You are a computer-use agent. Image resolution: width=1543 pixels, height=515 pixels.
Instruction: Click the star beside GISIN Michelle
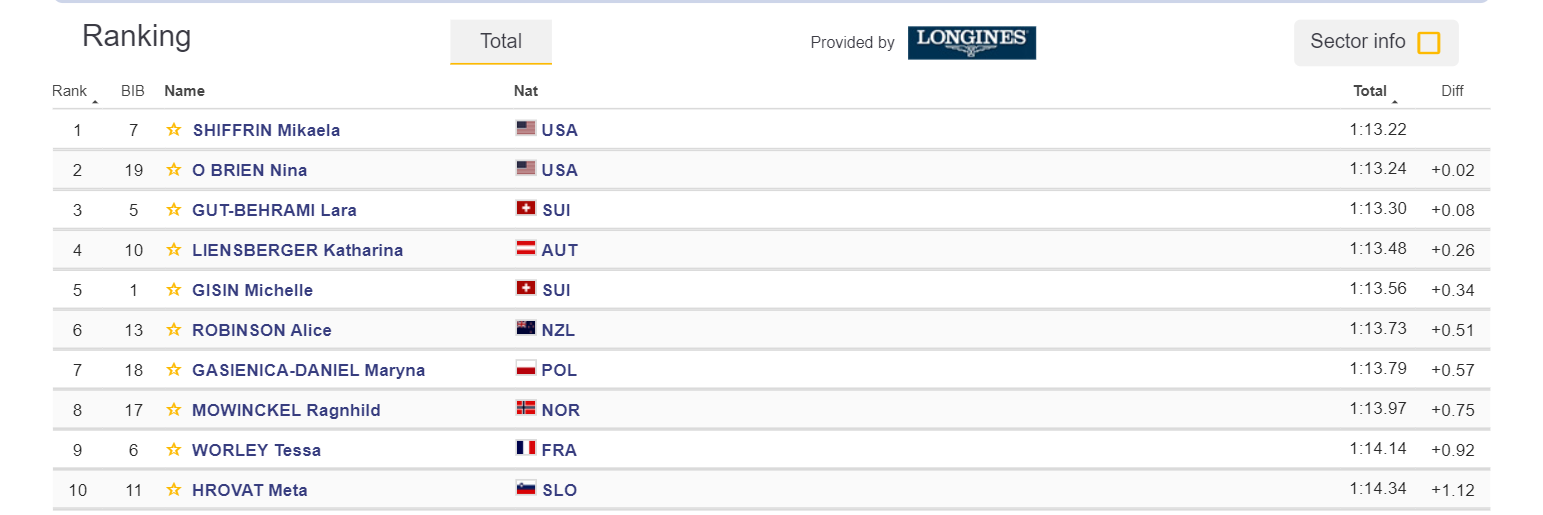click(174, 290)
